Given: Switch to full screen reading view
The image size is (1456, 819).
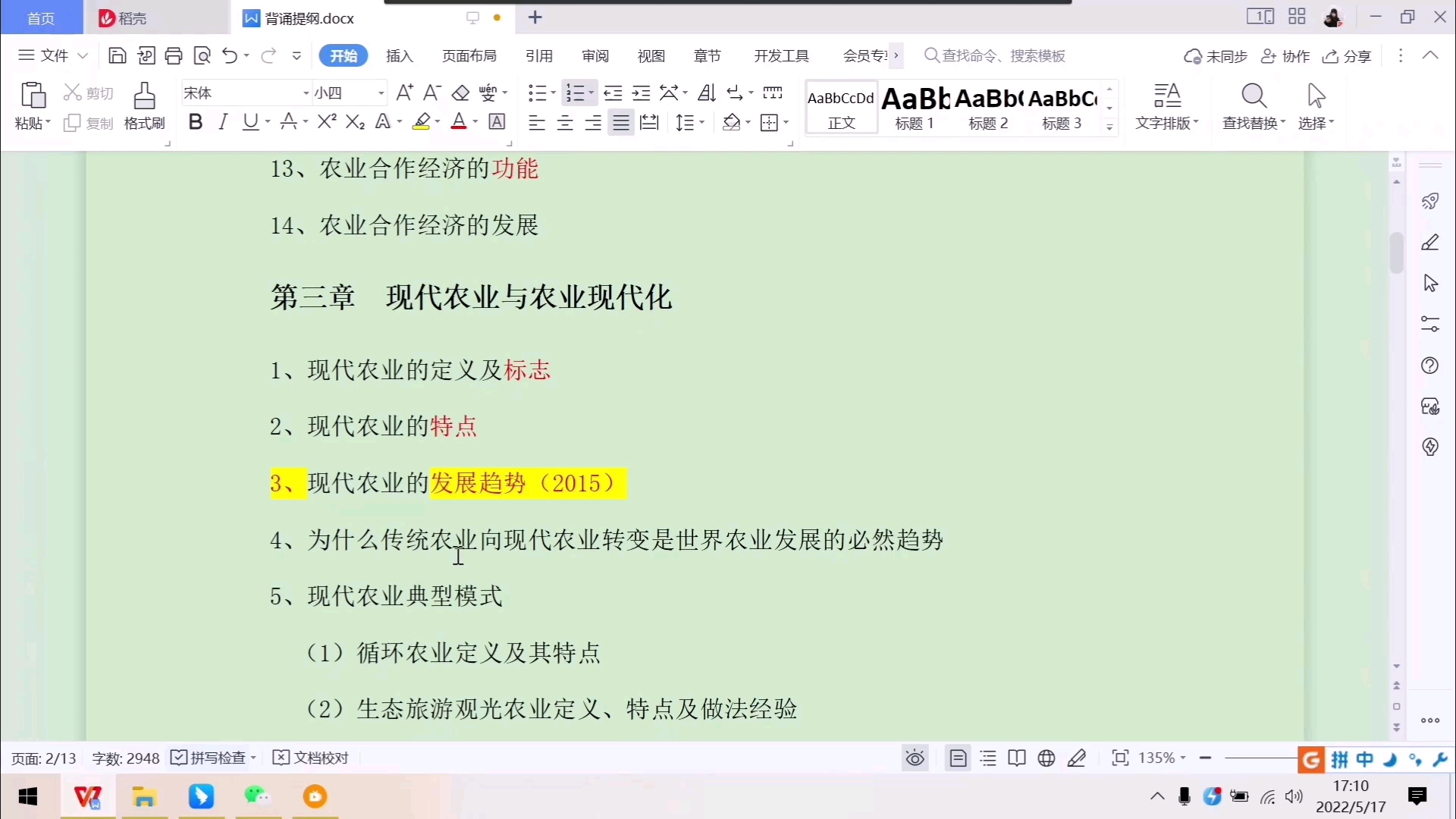Looking at the screenshot, I should [x=1016, y=758].
